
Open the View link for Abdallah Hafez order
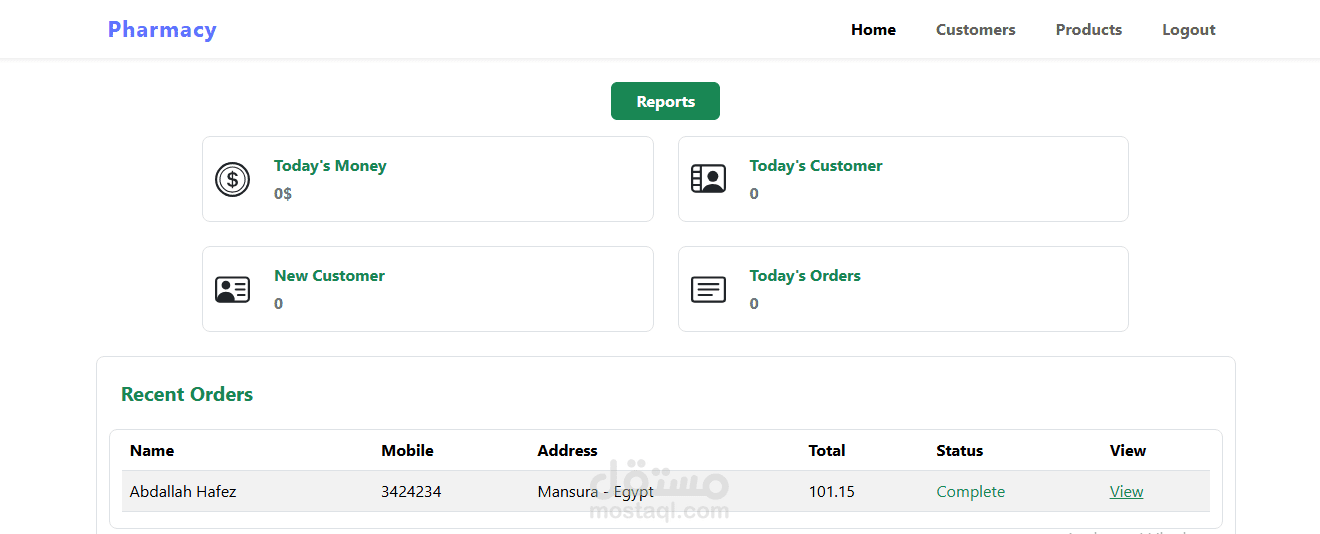(x=1126, y=492)
